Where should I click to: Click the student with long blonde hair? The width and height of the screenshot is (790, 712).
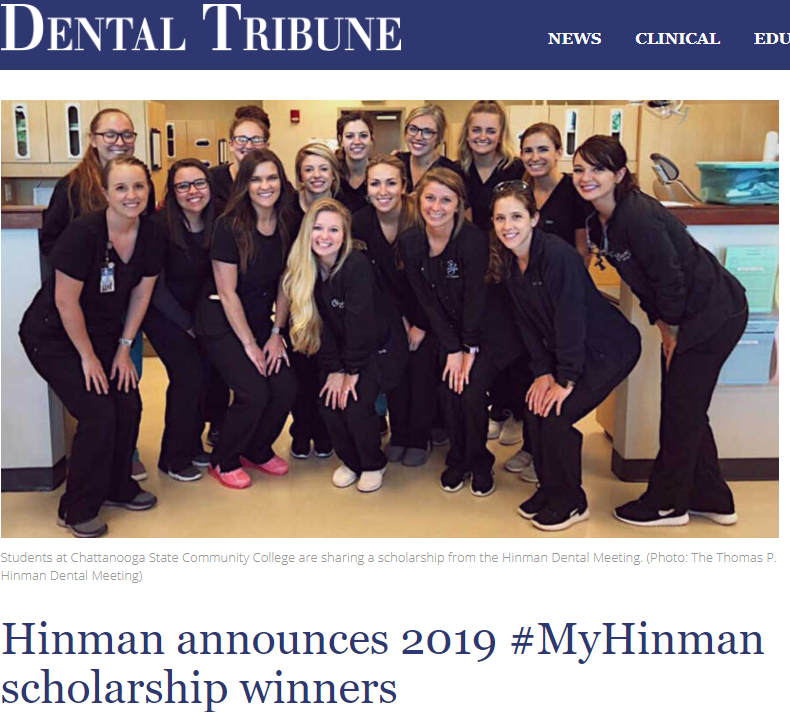point(335,343)
